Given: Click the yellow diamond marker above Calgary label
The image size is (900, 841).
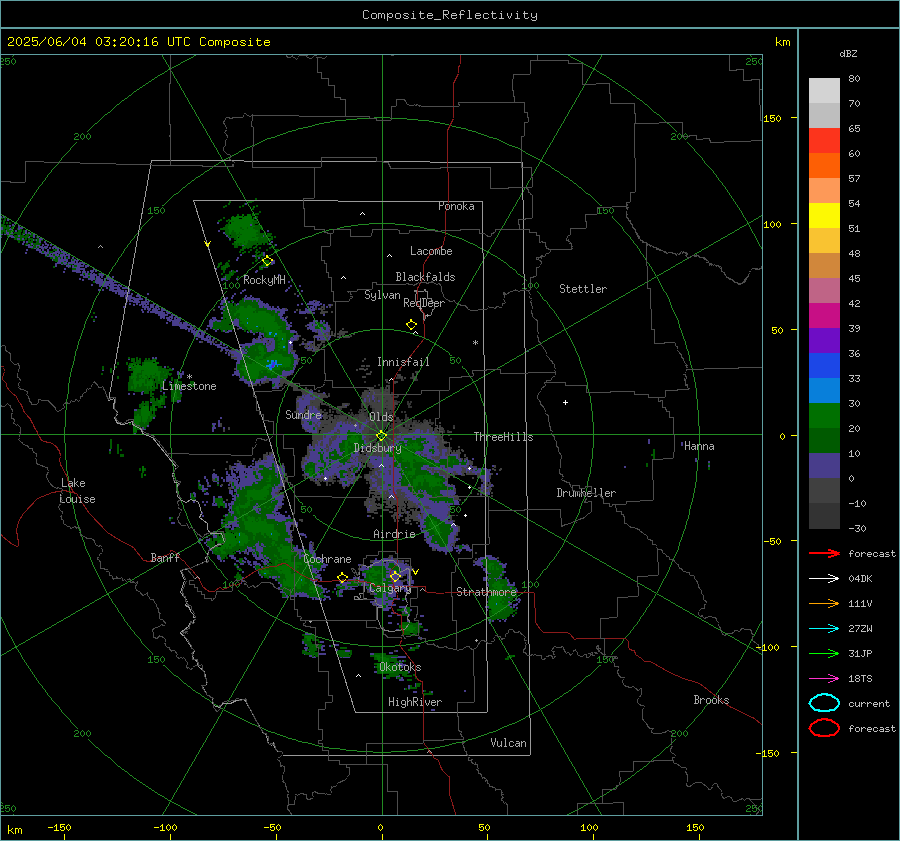Looking at the screenshot, I should (395, 576).
